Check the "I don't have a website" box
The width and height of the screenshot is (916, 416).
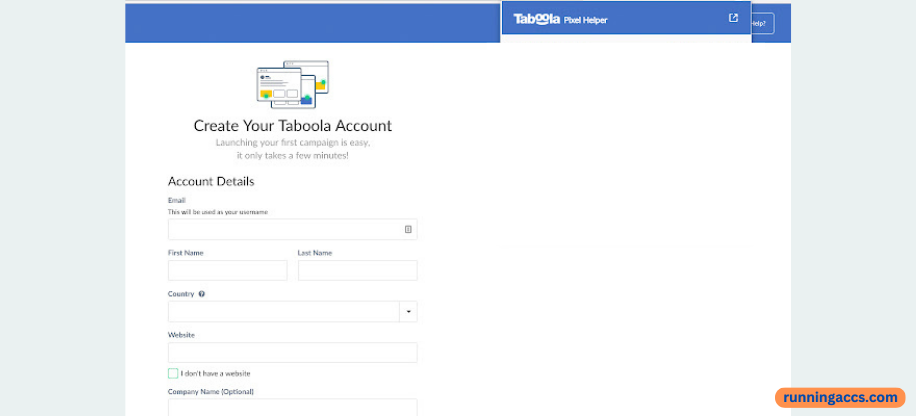(x=173, y=373)
